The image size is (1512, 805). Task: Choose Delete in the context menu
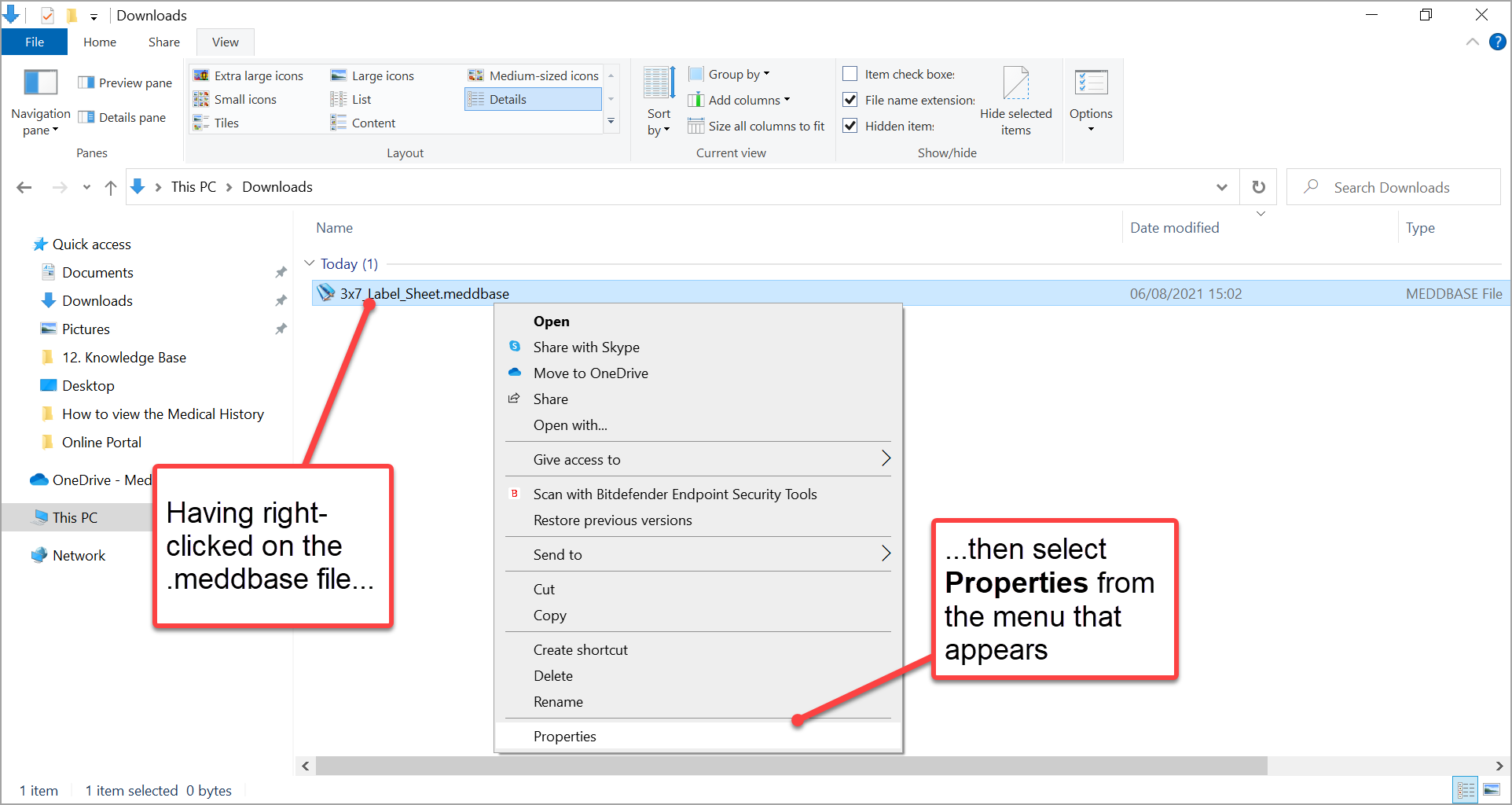[x=553, y=676]
